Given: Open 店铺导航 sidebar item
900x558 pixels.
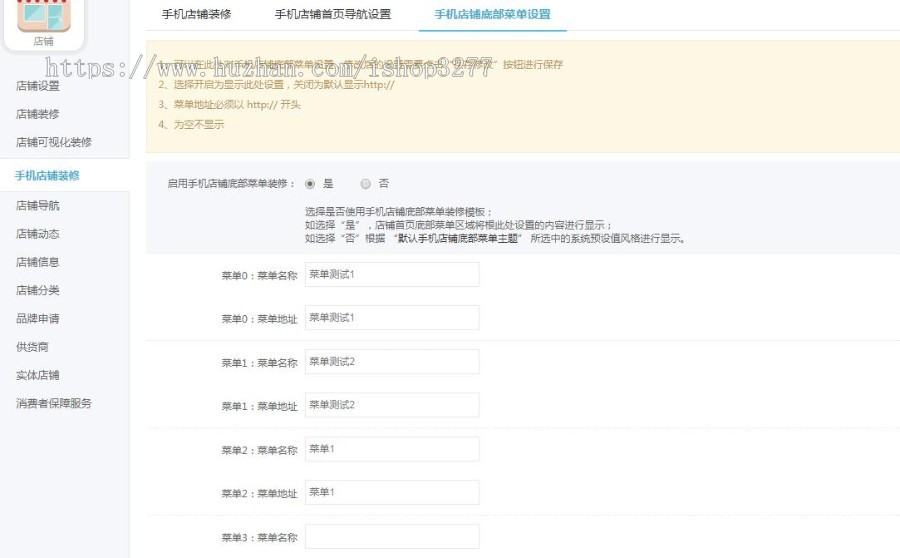Looking at the screenshot, I should (x=38, y=206).
